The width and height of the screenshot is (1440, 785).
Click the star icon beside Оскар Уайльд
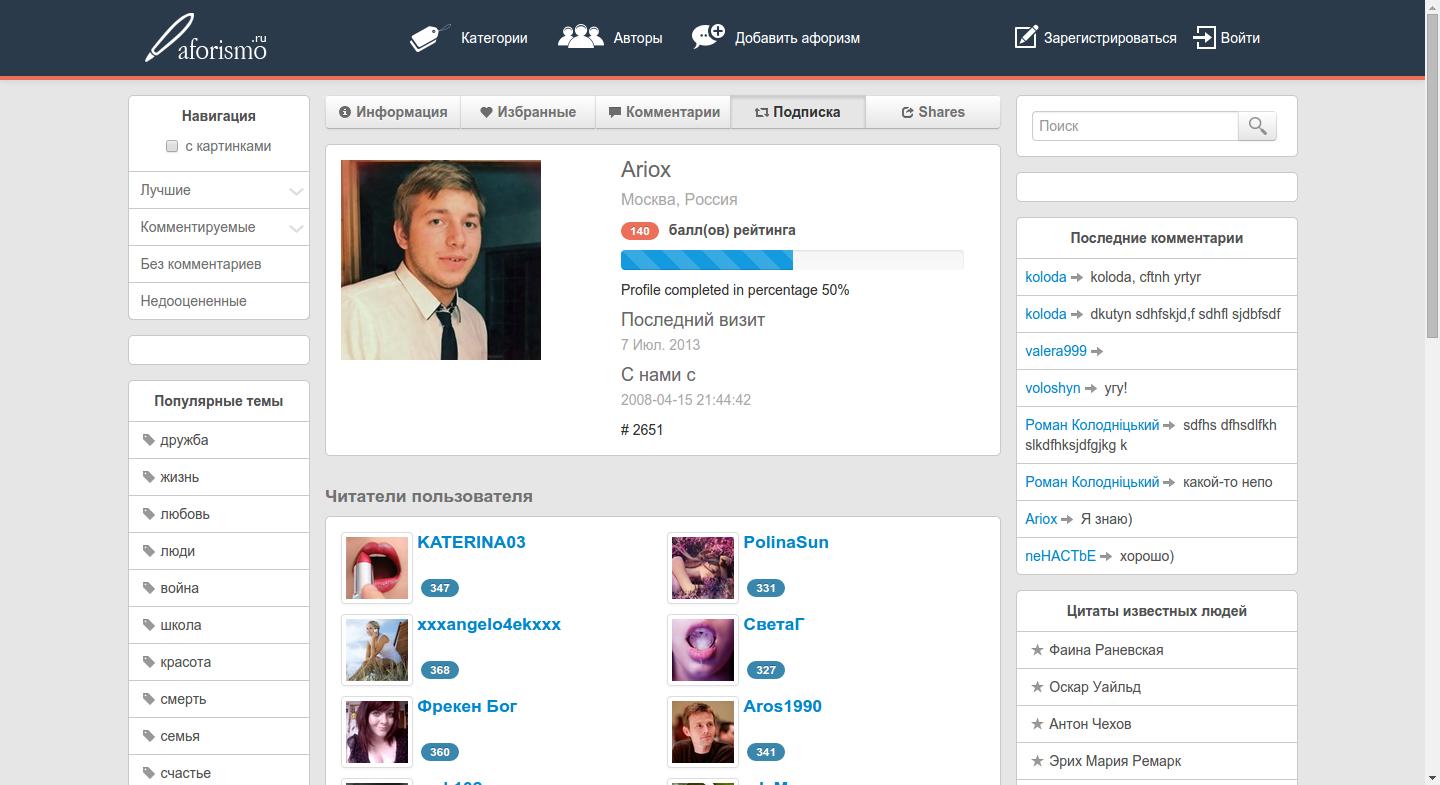click(x=1037, y=687)
